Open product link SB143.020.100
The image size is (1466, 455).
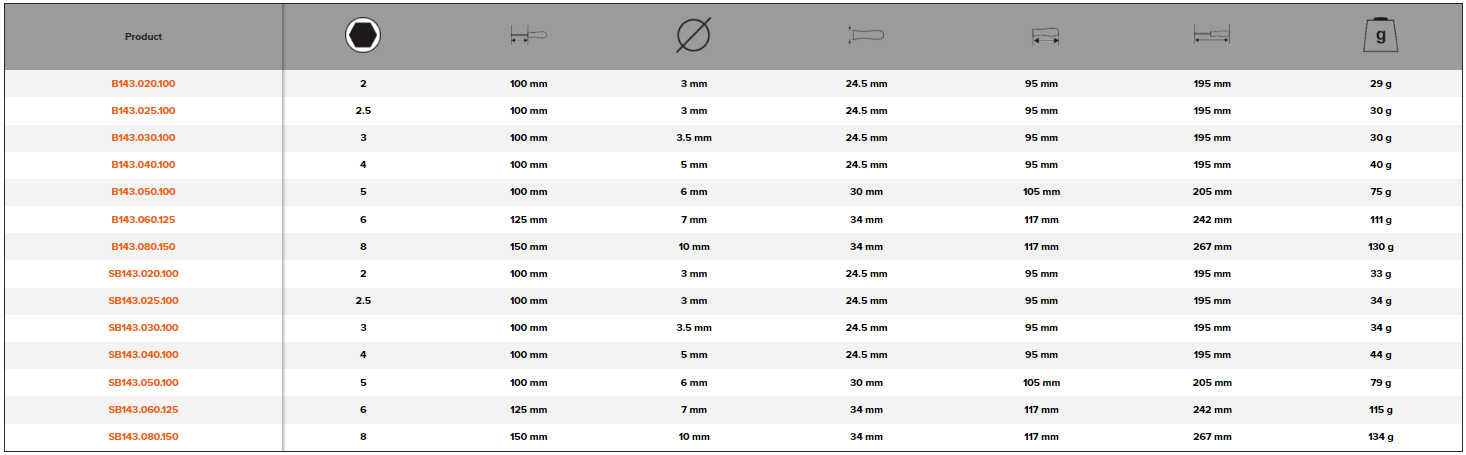(143, 274)
